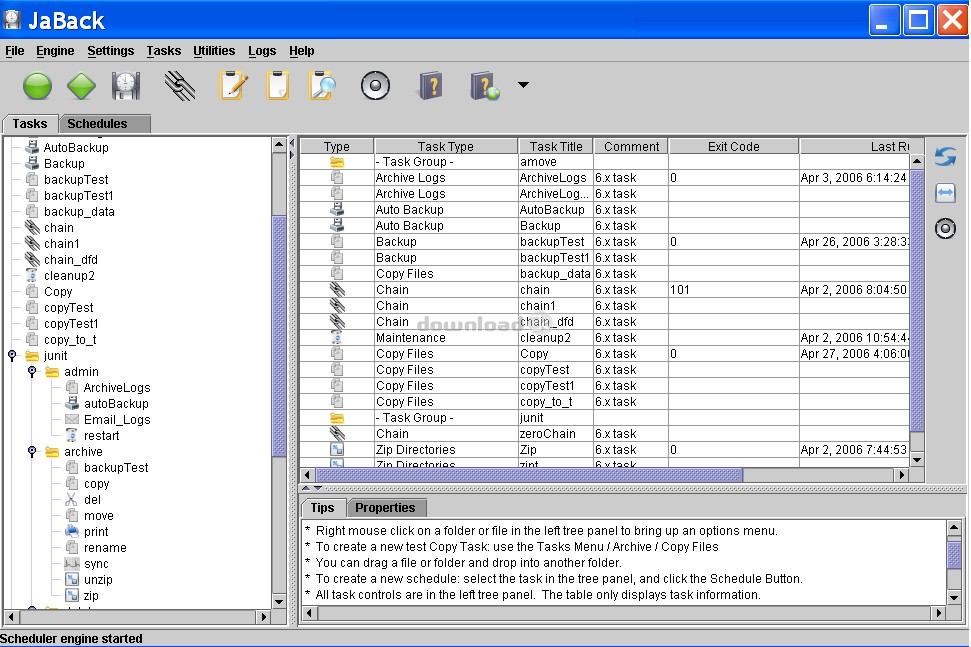Click the help book question mark icon
Screen dimensions: 971x647
[x=430, y=86]
